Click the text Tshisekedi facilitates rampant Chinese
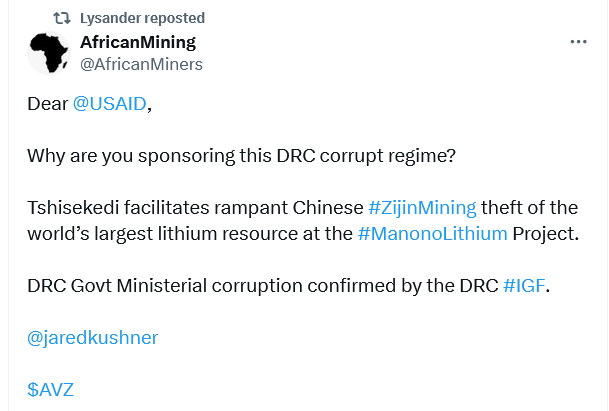 [x=195, y=207]
